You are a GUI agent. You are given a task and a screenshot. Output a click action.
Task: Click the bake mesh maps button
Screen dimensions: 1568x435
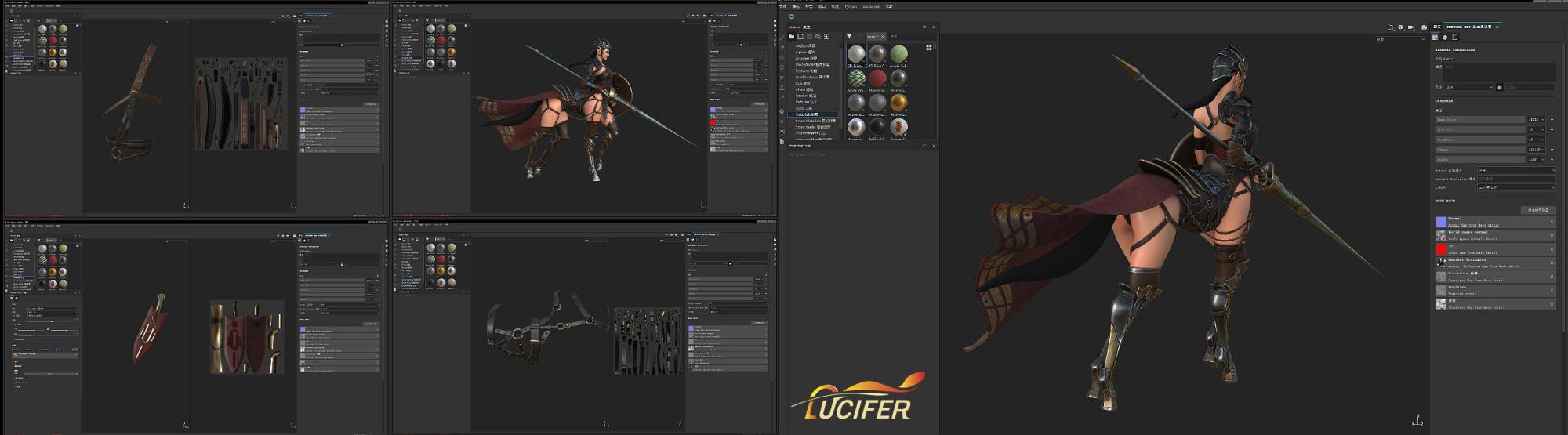(1537, 210)
